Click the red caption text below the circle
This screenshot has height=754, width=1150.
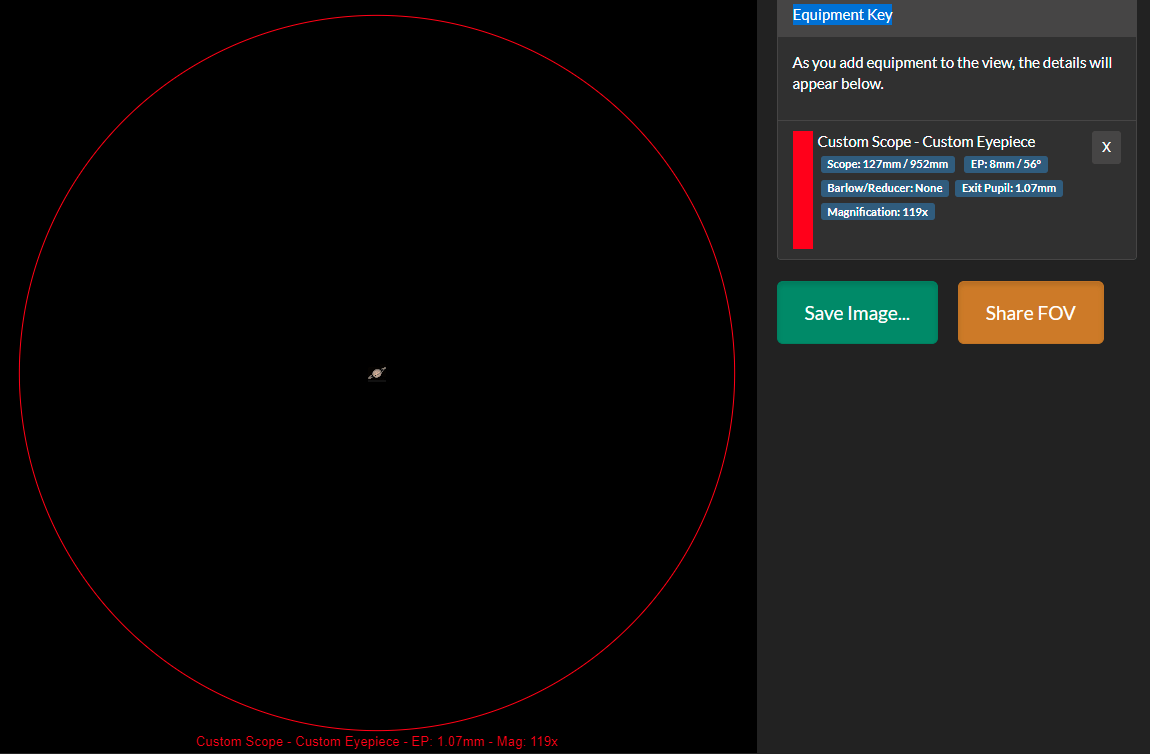tap(377, 741)
